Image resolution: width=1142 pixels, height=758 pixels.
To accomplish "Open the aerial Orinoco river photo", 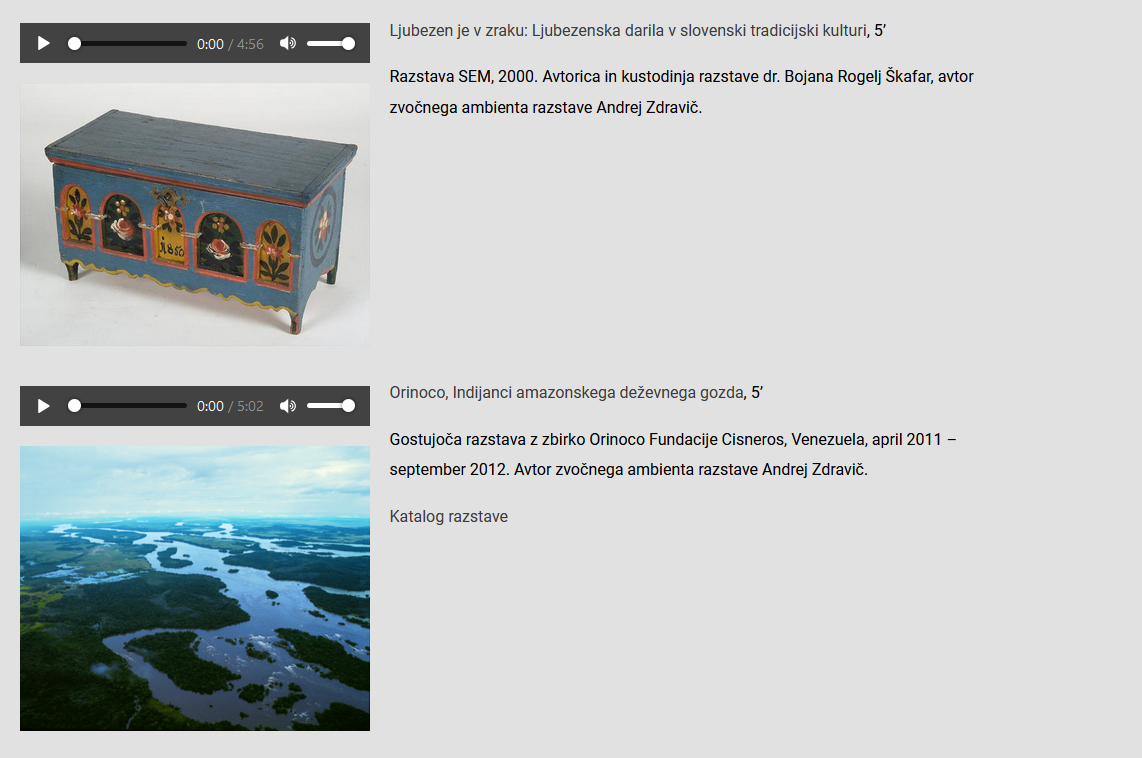I will click(195, 588).
